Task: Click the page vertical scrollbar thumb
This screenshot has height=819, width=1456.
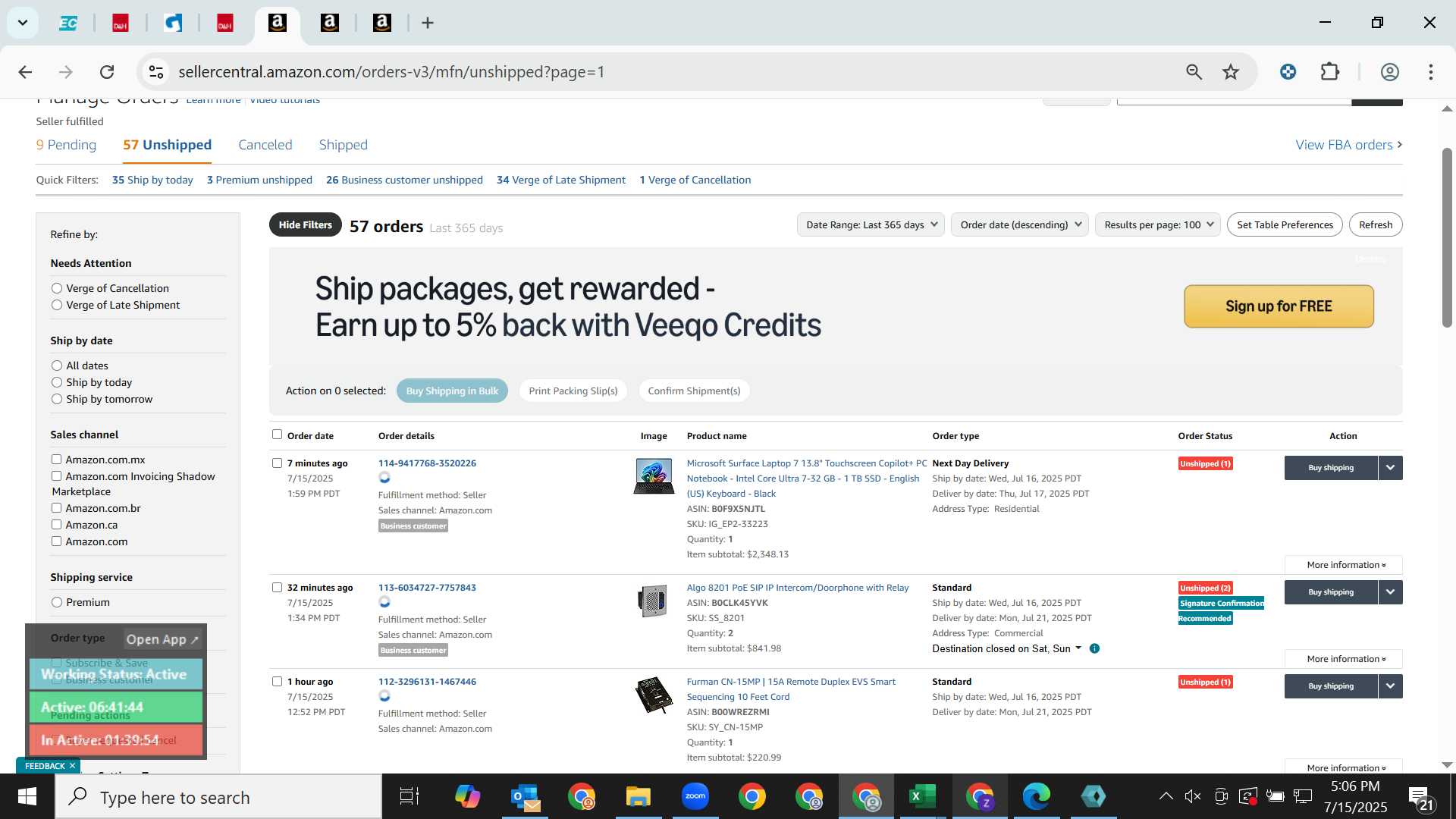Action: click(x=1447, y=237)
